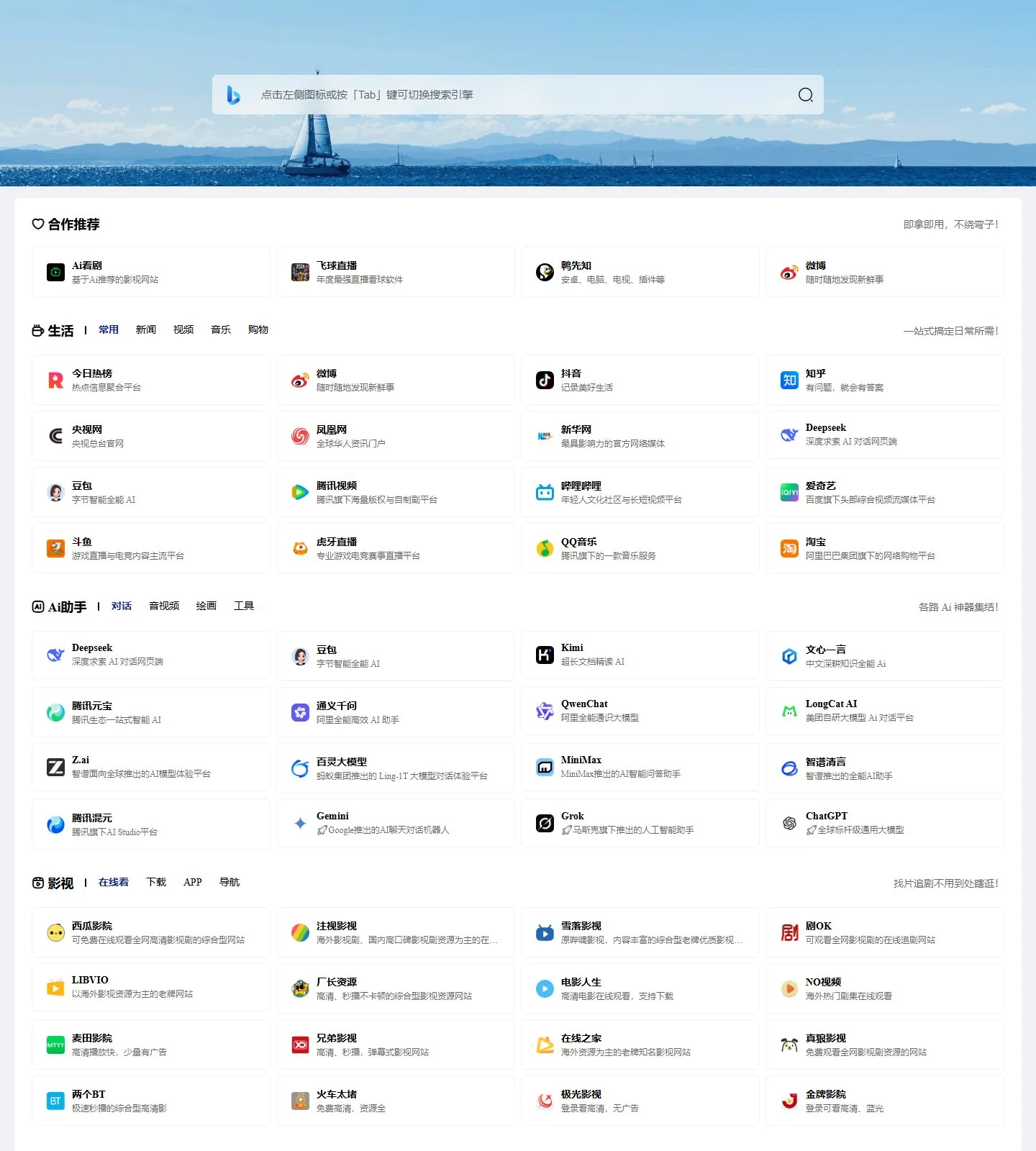The width and height of the screenshot is (1036, 1151).
Task: Open the Grok icon
Action: point(545,823)
